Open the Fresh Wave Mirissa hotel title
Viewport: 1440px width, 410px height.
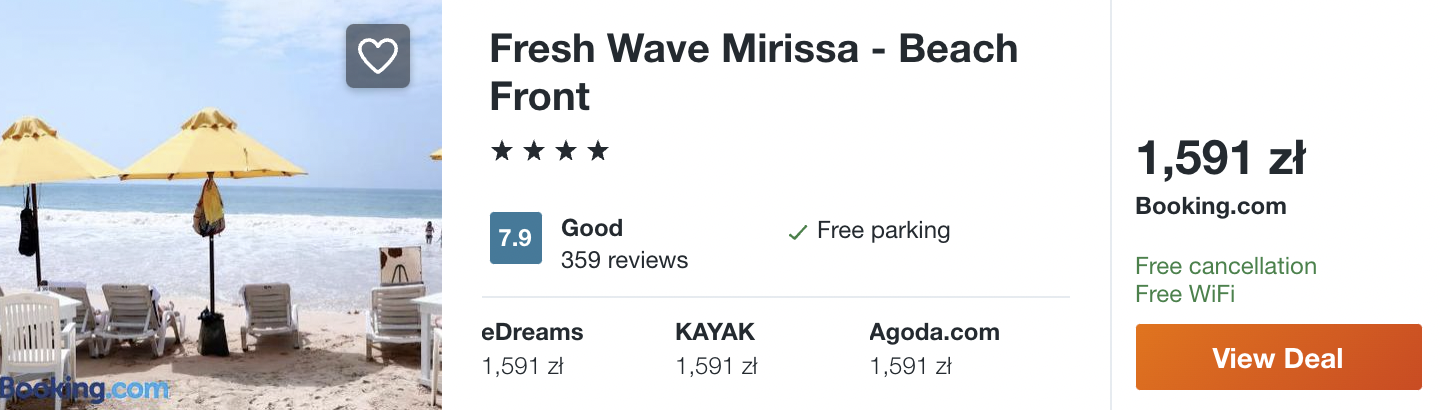point(752,72)
